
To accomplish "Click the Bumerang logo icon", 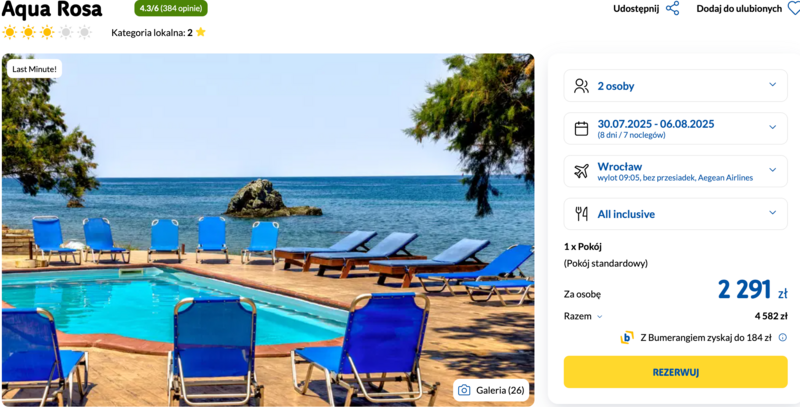I will tap(627, 338).
